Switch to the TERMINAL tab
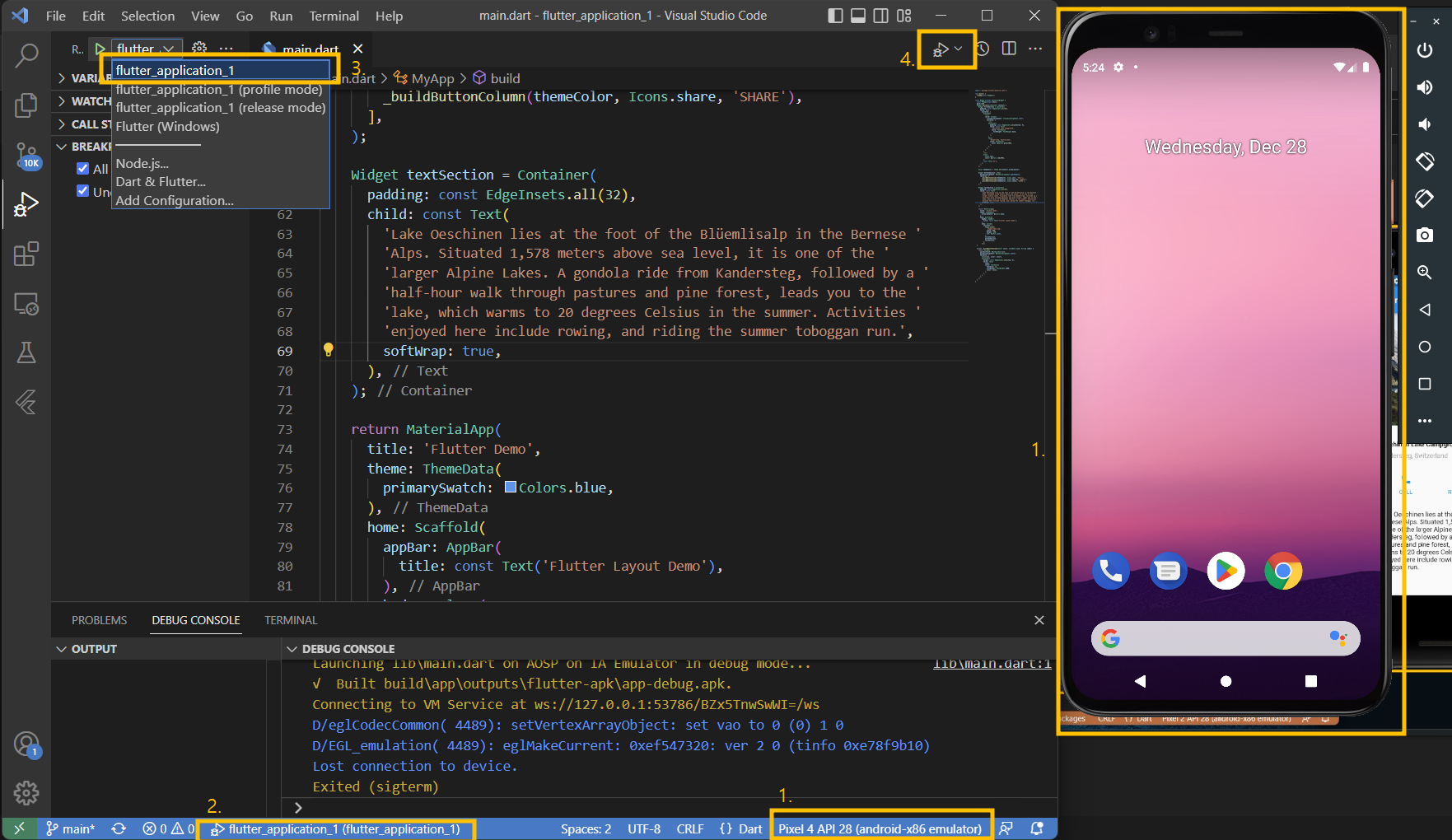 [290, 620]
